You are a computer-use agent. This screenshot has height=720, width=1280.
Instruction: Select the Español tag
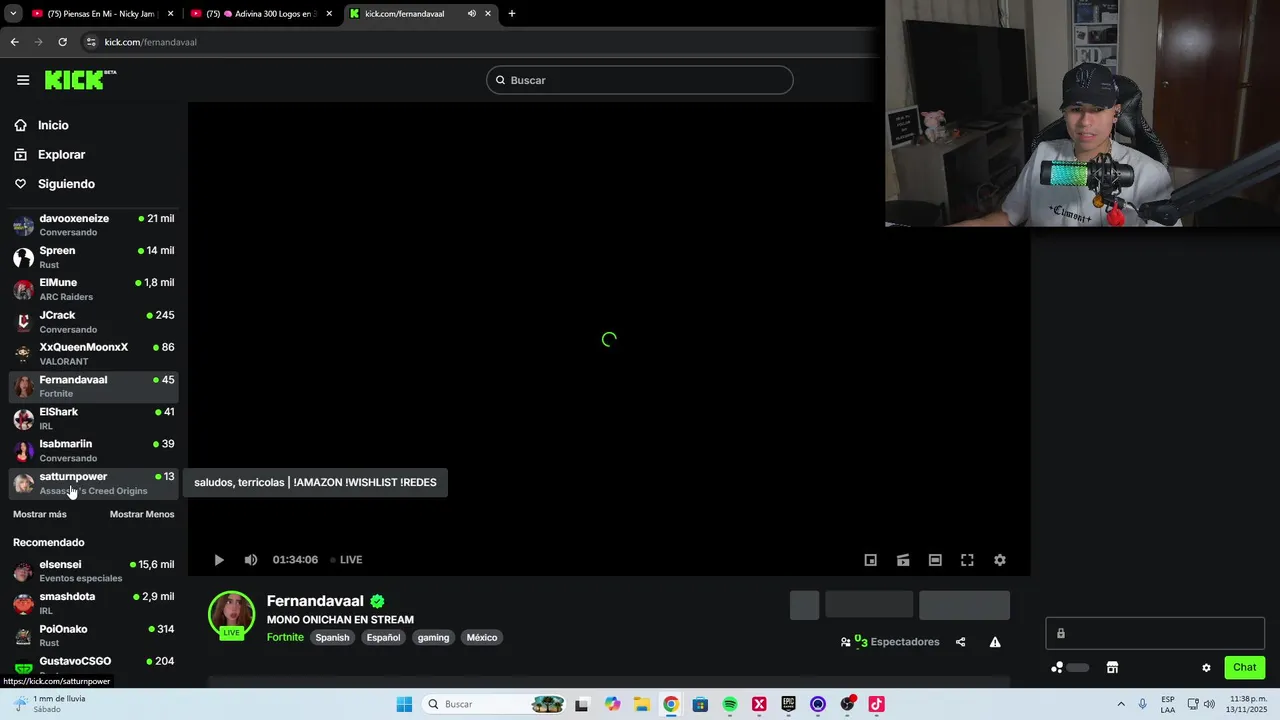point(383,637)
